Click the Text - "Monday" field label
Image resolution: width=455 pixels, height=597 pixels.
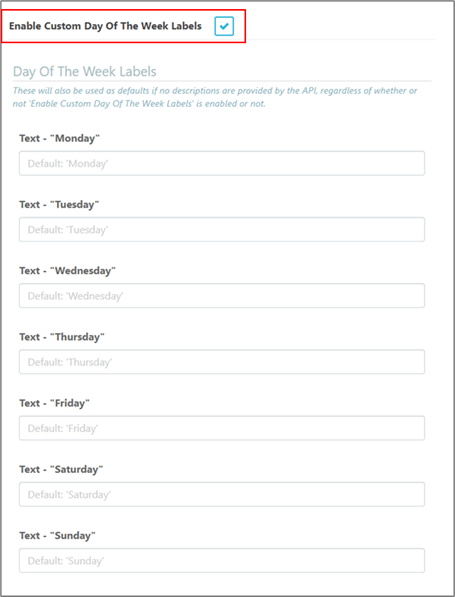[59, 138]
